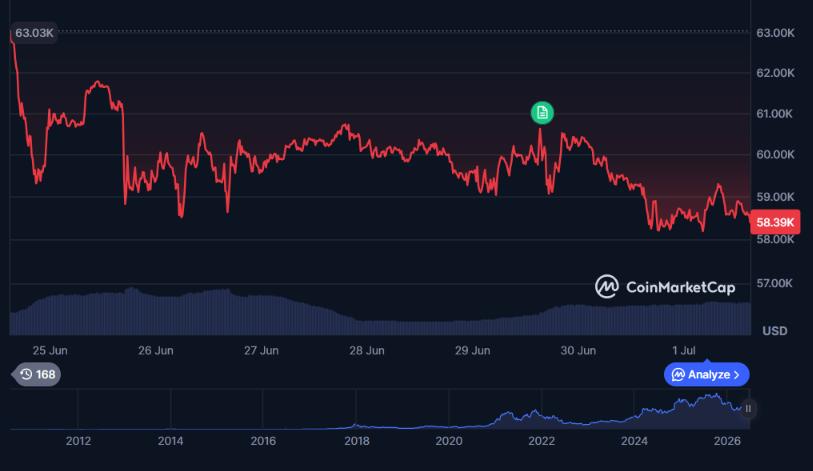The width and height of the screenshot is (813, 471).
Task: Click the 57.00K axis value
Action: pos(774,283)
